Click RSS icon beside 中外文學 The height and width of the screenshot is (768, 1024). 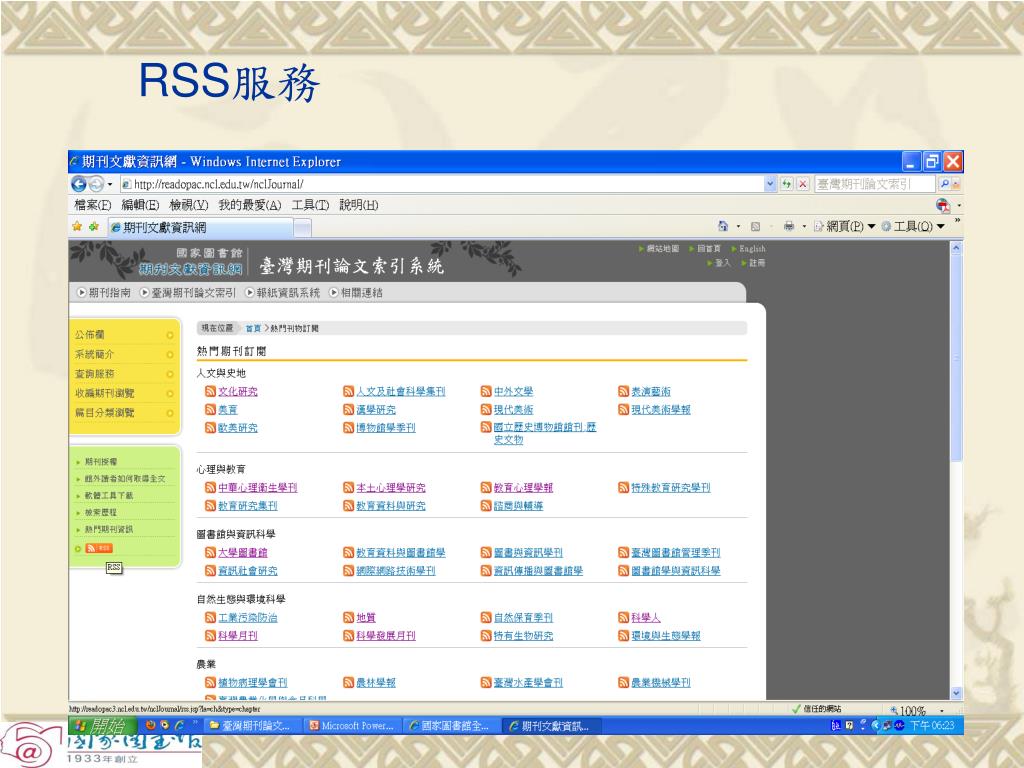486,391
